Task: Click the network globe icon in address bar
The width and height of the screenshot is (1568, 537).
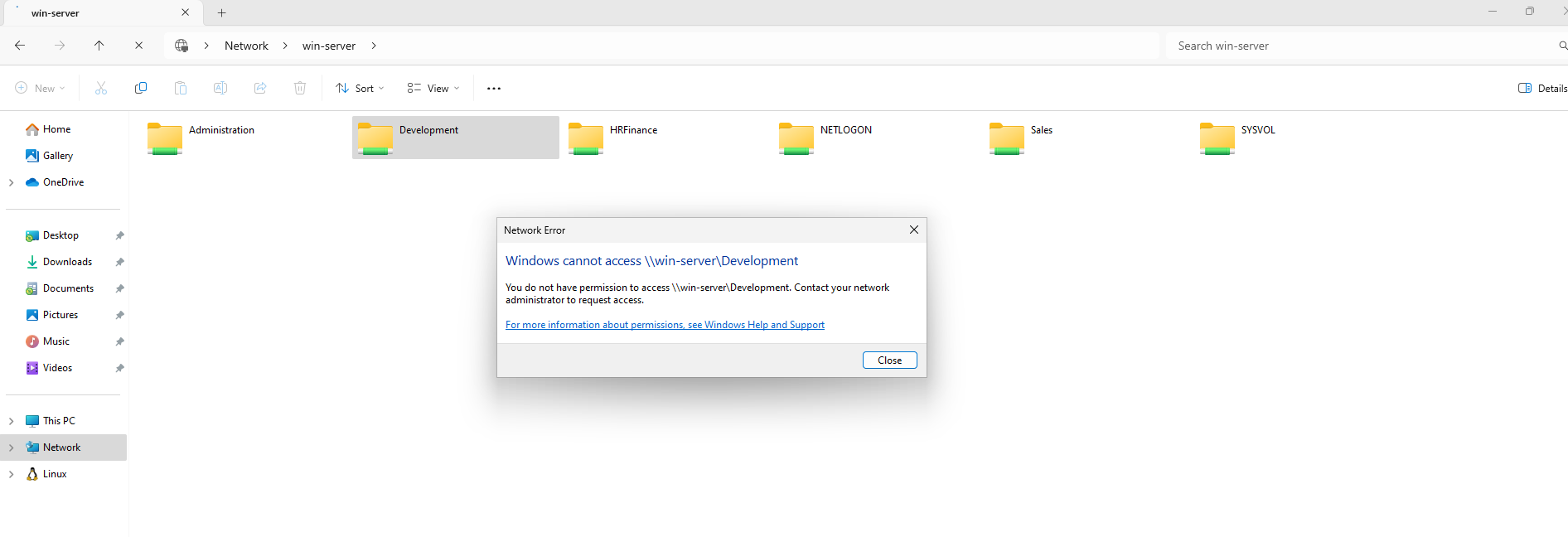Action: (181, 46)
